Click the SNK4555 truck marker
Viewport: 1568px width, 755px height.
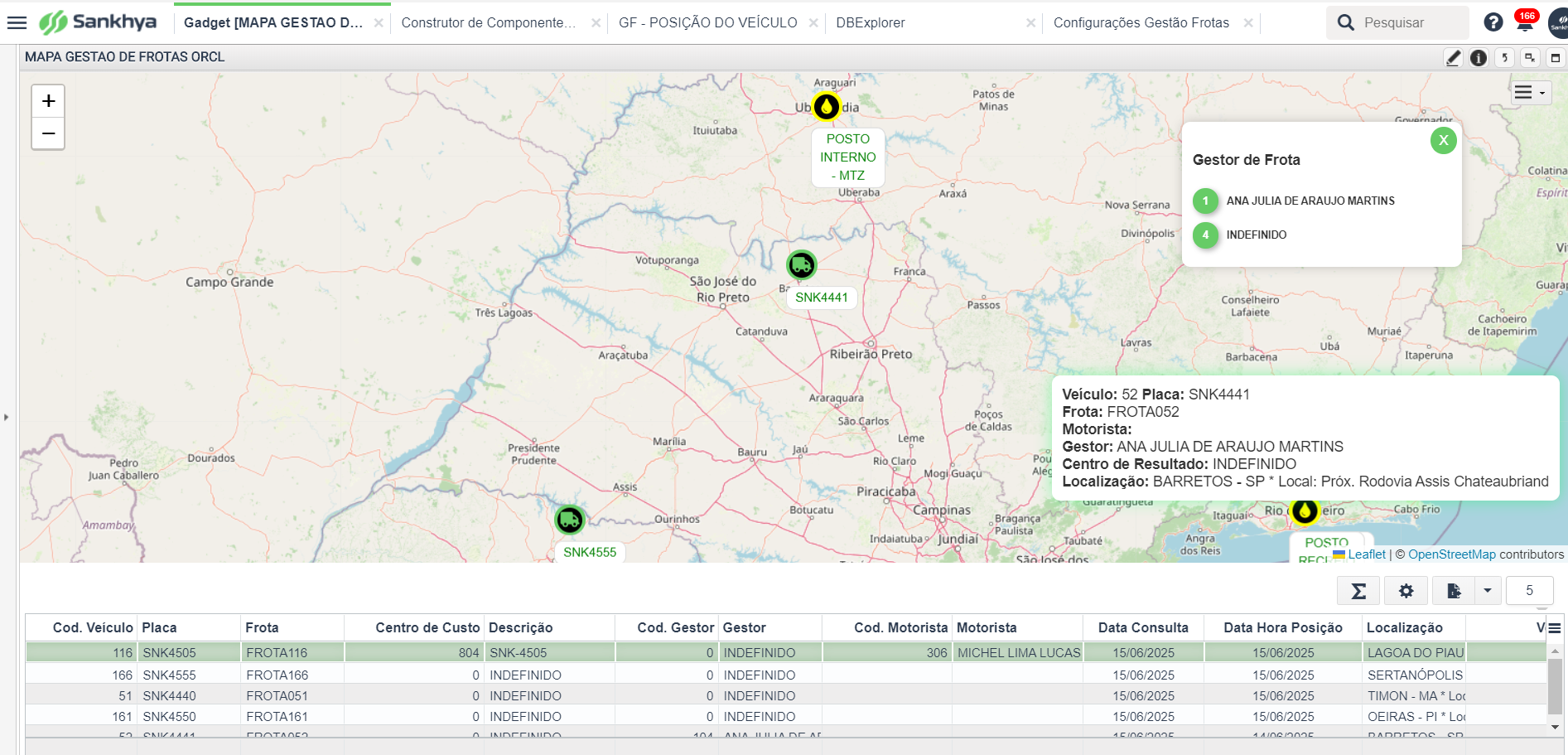point(569,520)
